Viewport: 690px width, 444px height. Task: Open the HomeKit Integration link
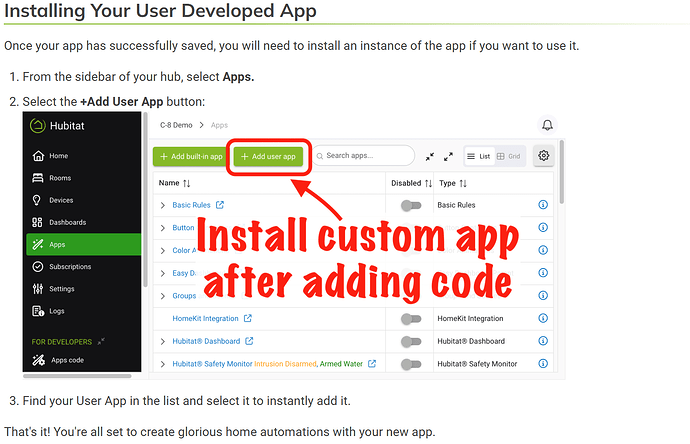pos(205,318)
